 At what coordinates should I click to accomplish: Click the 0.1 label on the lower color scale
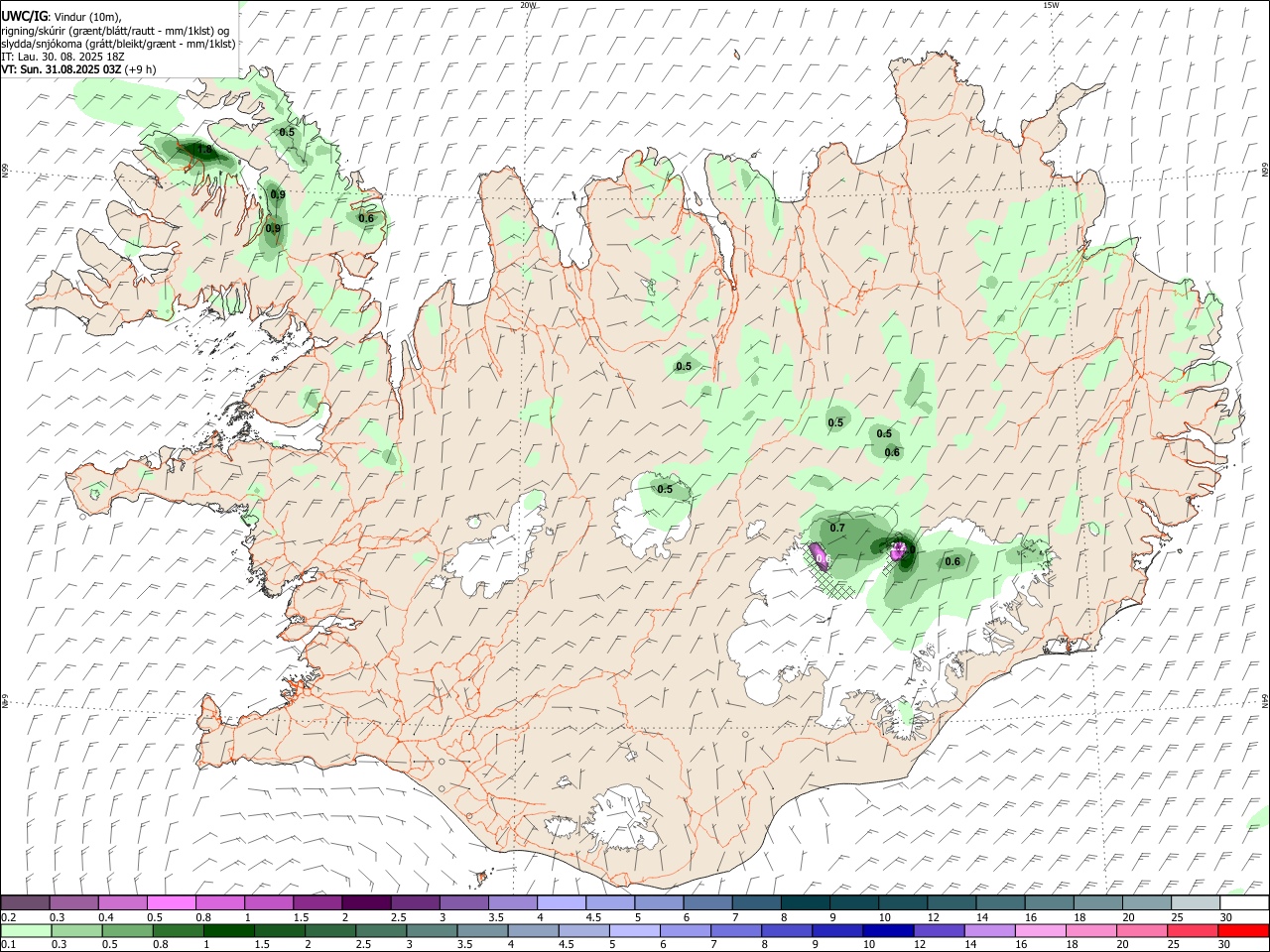pos(9,946)
